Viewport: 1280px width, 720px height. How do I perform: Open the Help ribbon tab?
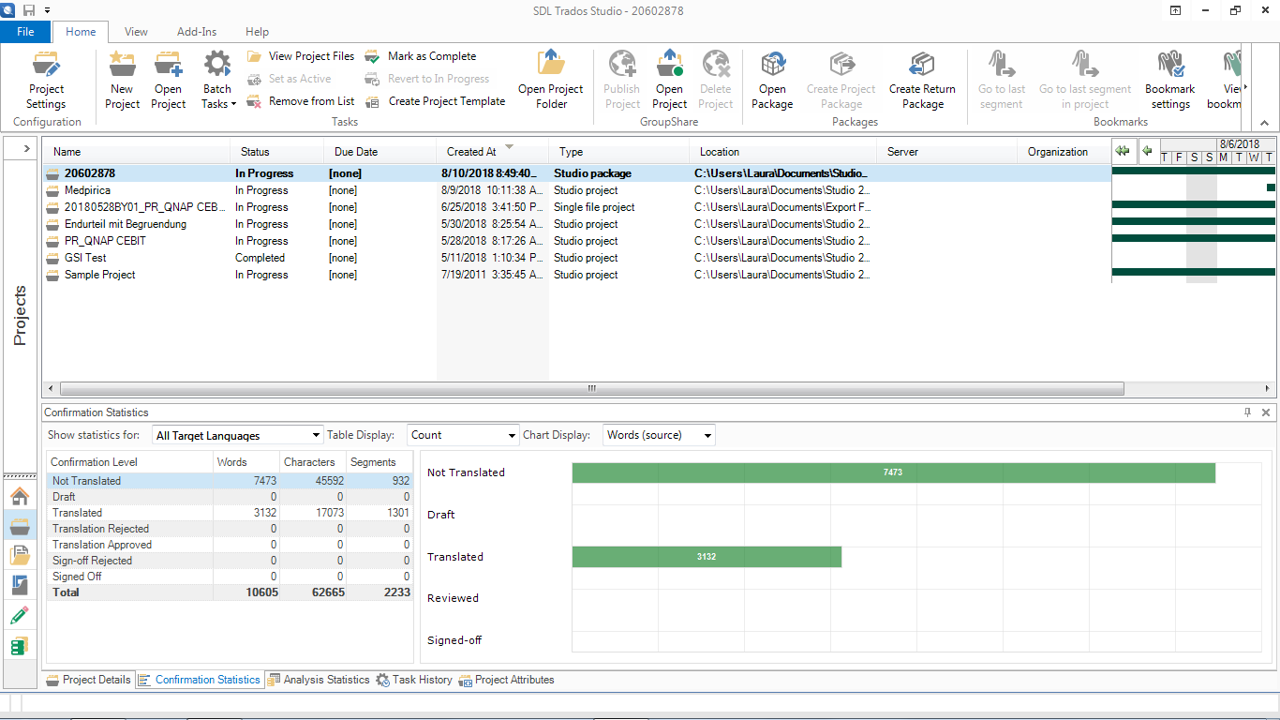point(257,32)
